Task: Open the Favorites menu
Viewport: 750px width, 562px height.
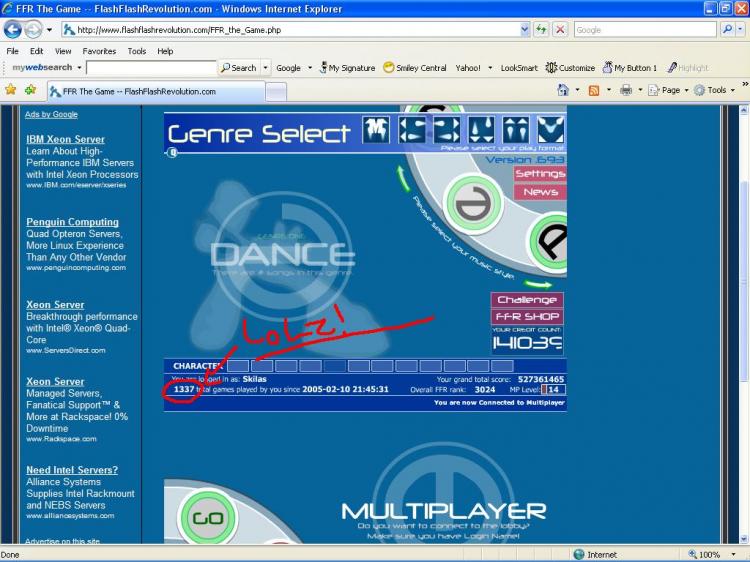Action: (x=99, y=51)
